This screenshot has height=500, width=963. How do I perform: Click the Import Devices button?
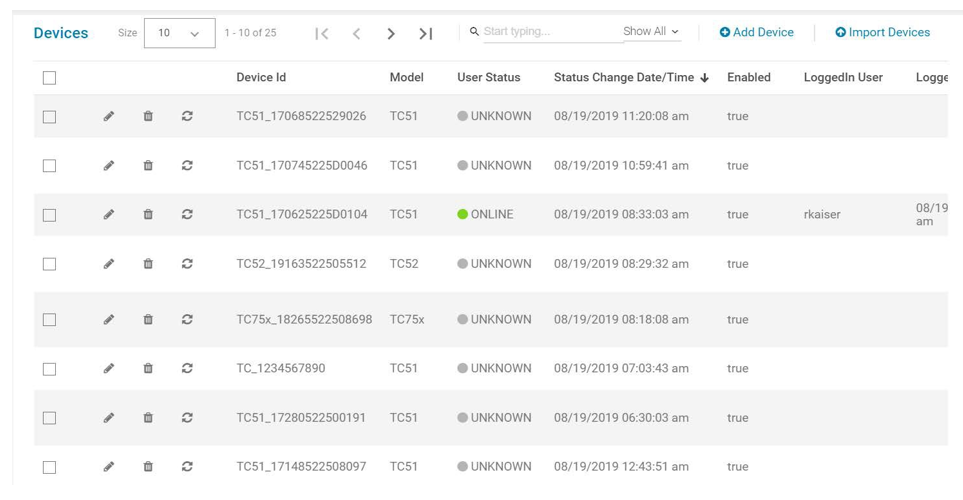point(882,32)
